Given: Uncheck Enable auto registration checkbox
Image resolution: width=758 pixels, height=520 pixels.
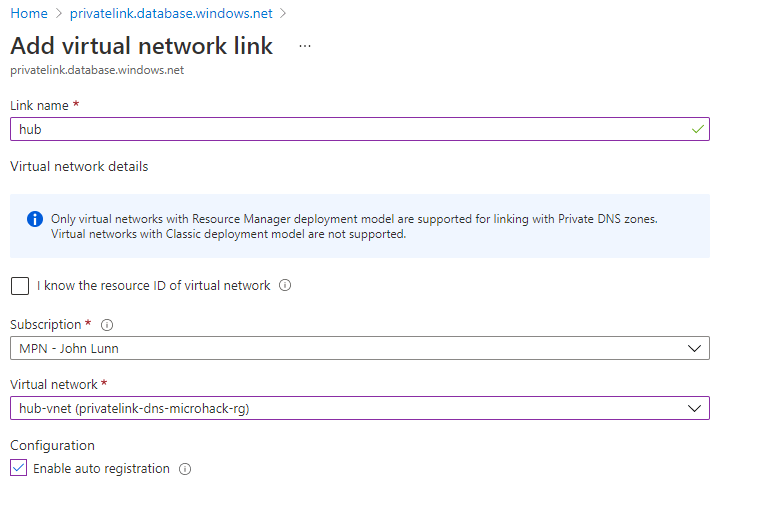Looking at the screenshot, I should [18, 468].
